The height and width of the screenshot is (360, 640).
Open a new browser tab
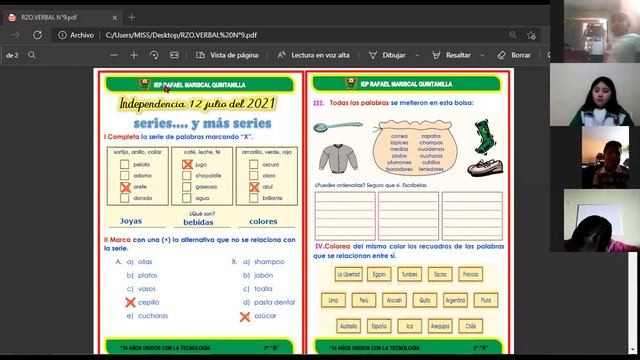pos(131,18)
